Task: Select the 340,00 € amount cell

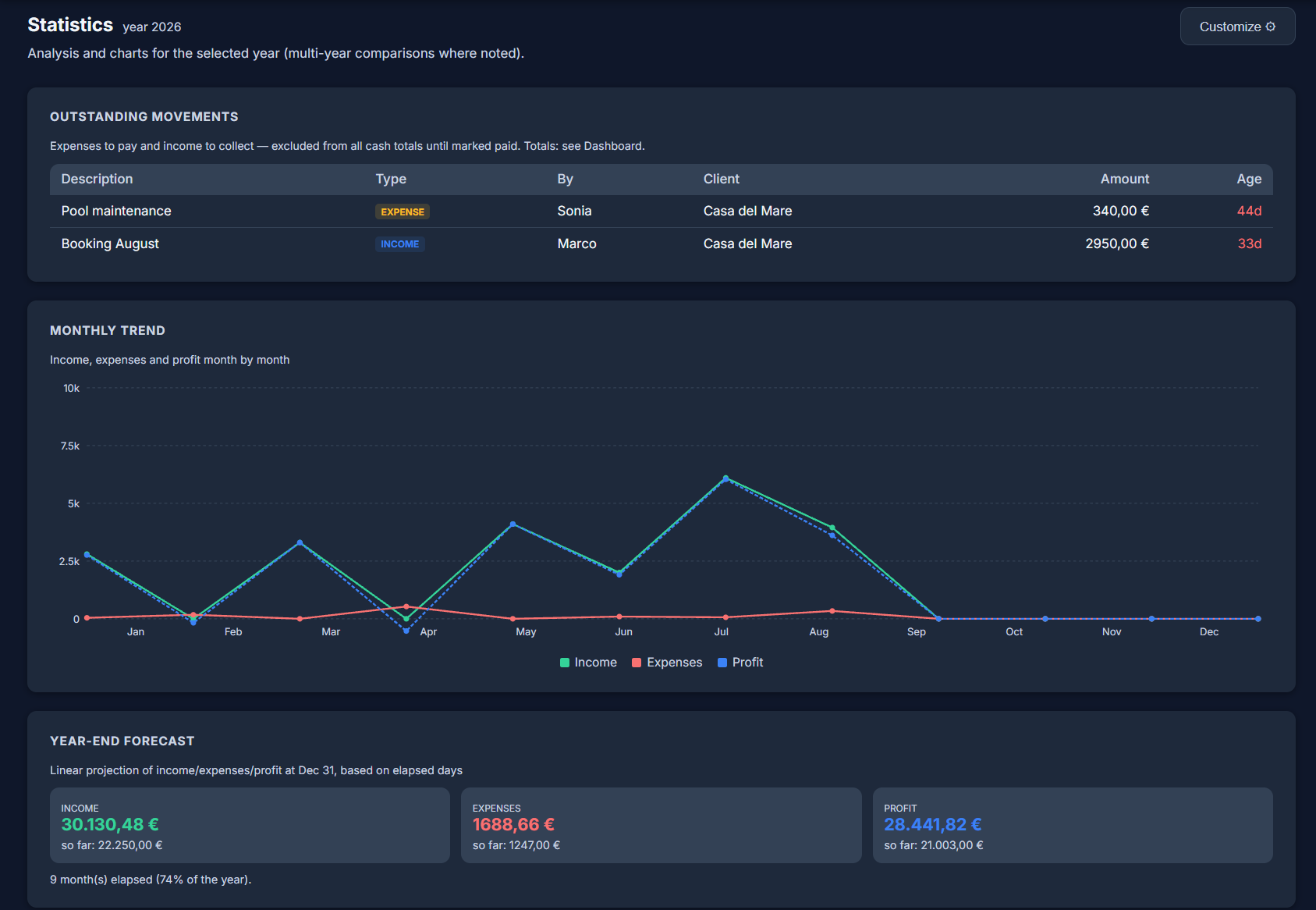Action: (x=1121, y=211)
